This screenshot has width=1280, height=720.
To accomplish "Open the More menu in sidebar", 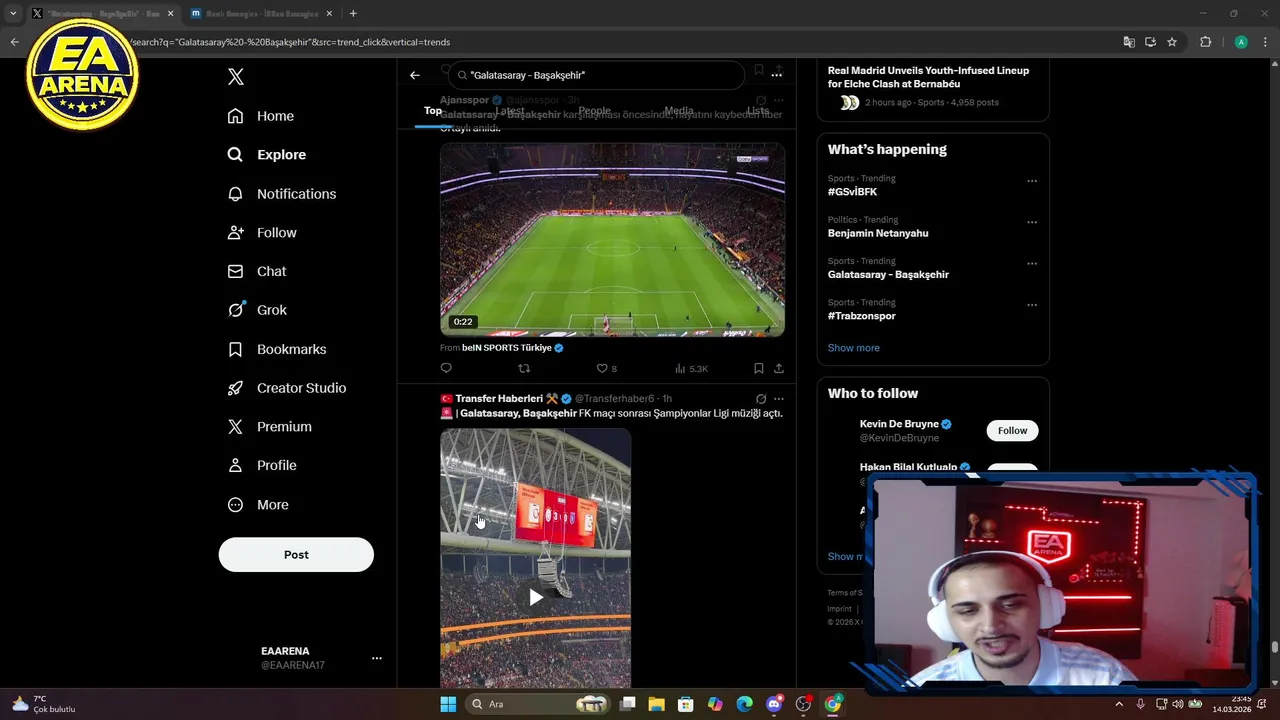I will tap(257, 505).
